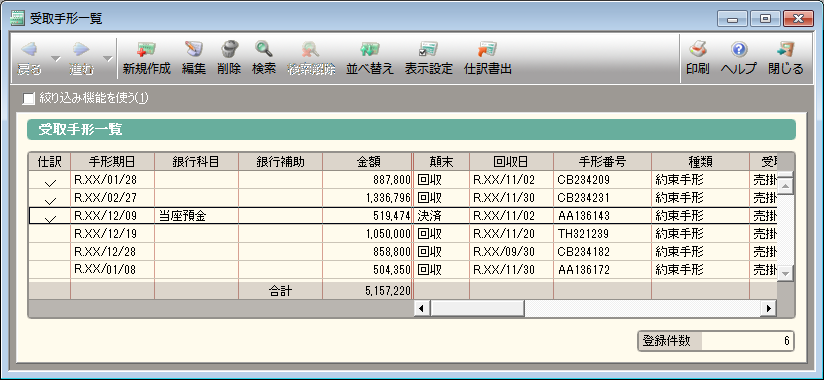Select bill number AA136172
Image resolution: width=824 pixels, height=380 pixels.
602,270
